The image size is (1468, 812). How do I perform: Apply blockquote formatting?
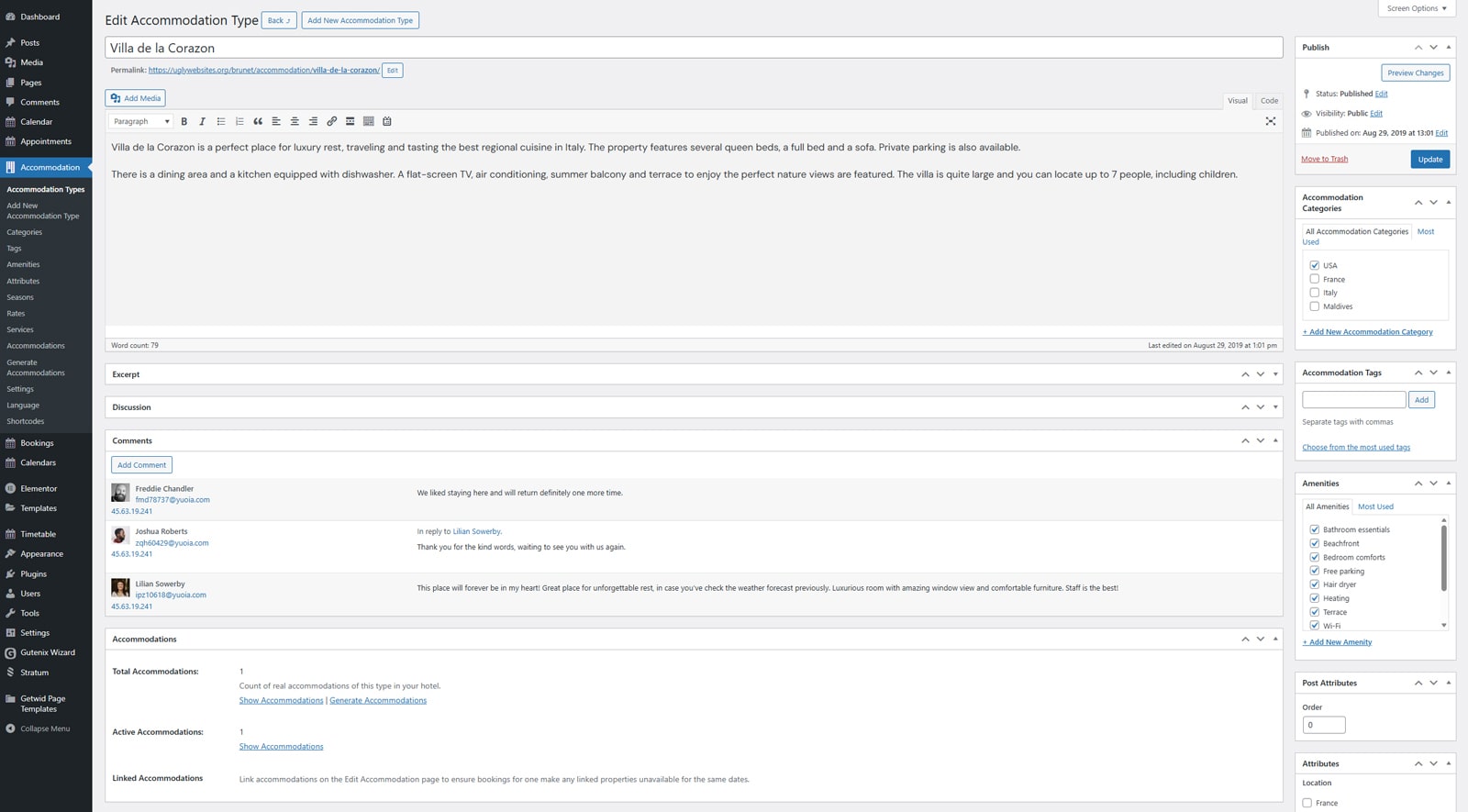[258, 121]
